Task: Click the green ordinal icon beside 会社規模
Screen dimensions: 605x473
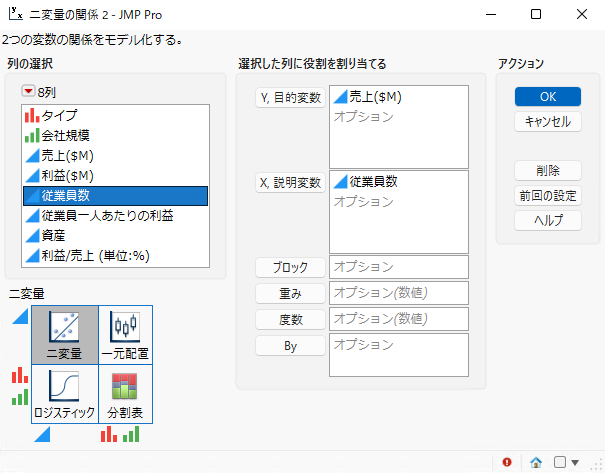Action: click(x=32, y=135)
